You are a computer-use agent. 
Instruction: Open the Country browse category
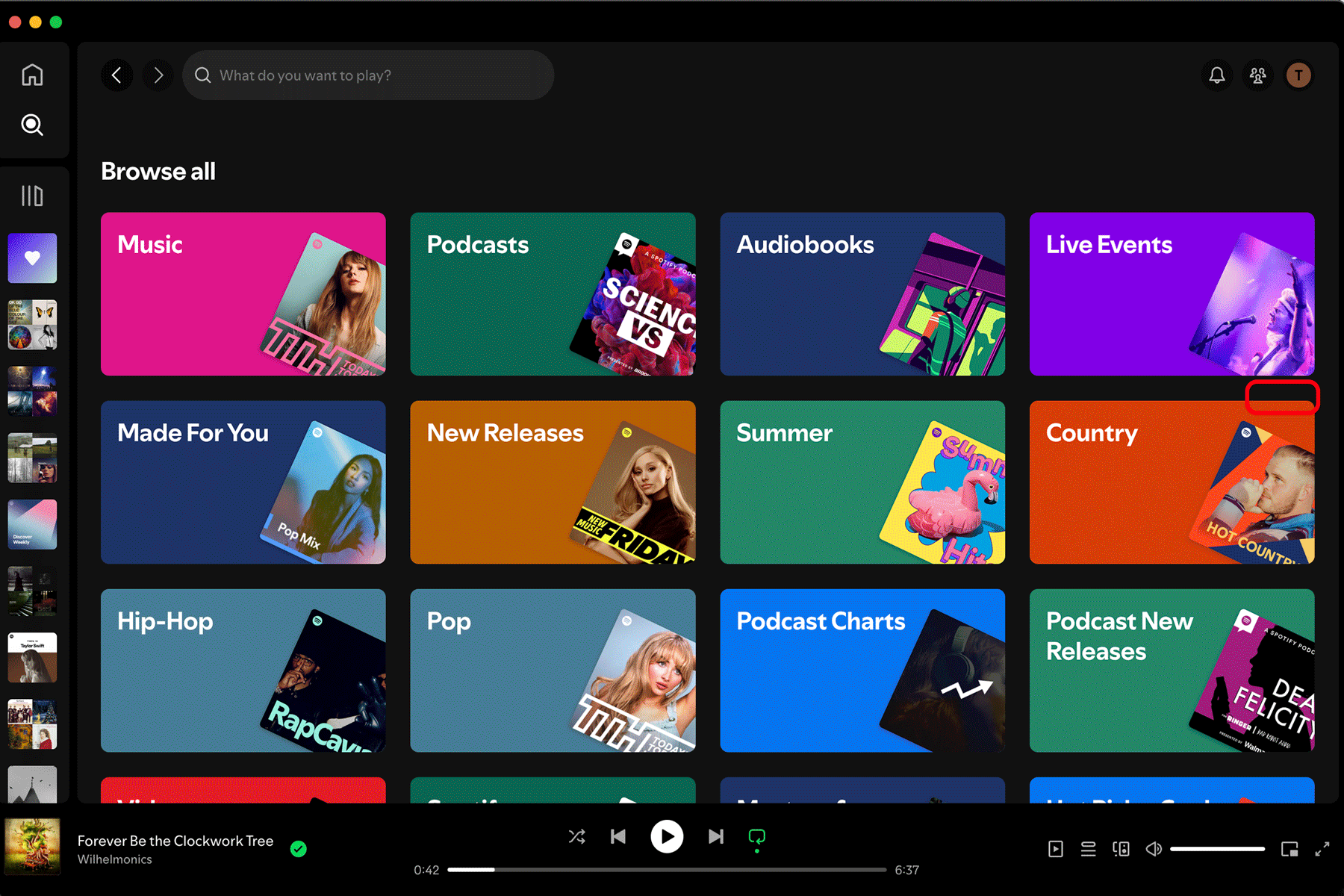[x=1171, y=482]
